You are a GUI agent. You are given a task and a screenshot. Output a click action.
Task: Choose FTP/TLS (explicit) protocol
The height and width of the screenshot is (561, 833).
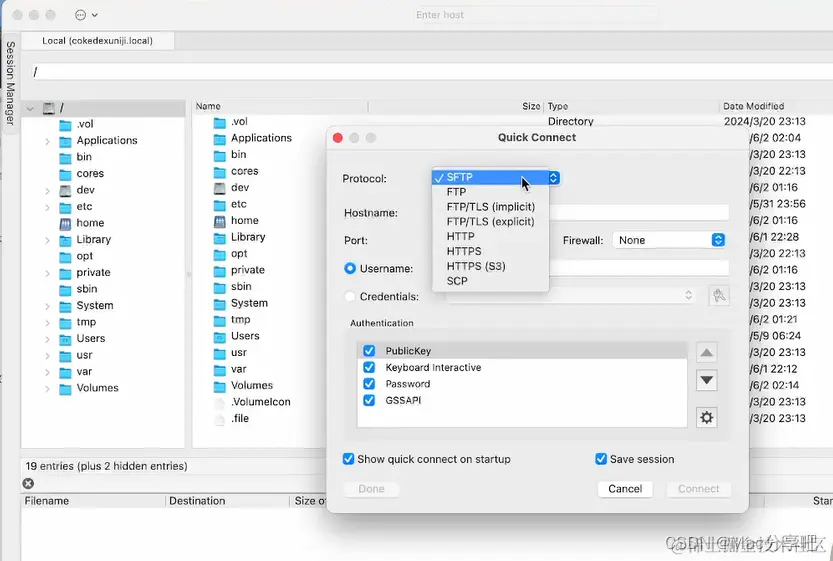(x=490, y=222)
